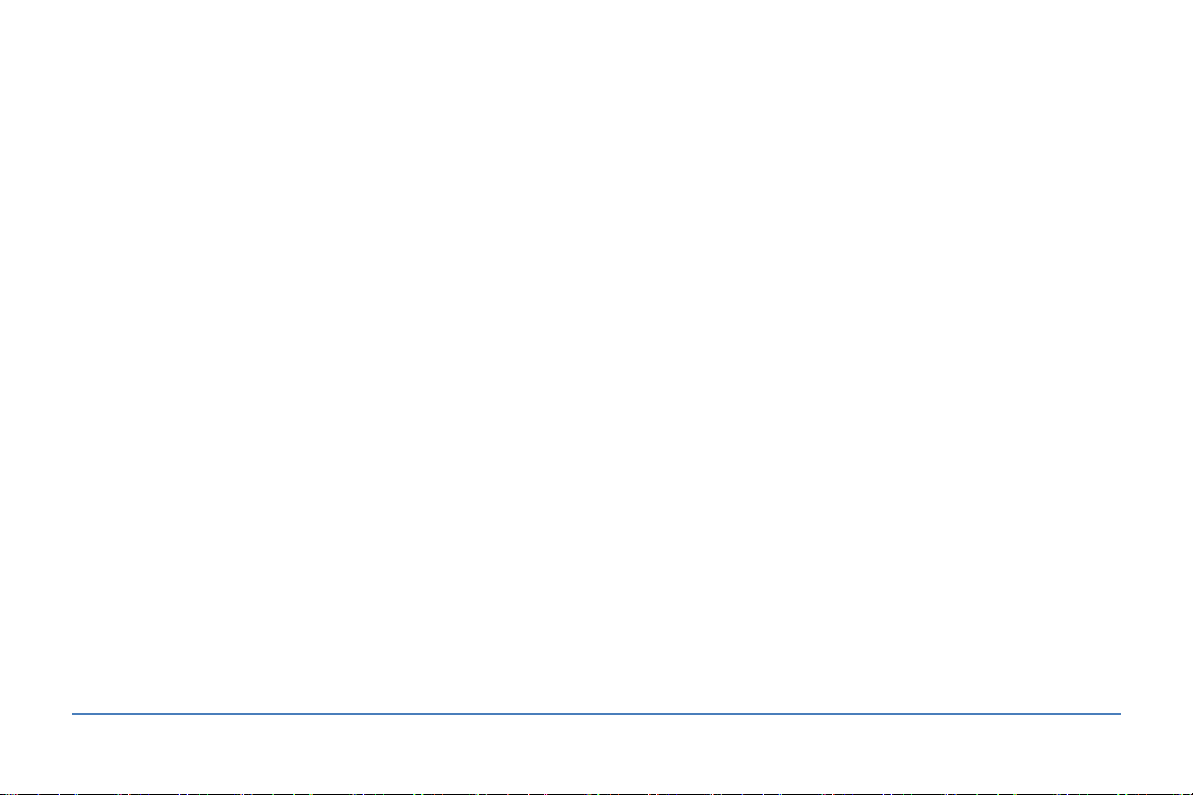Click the faint dotted strip along the bottom edge
Image resolution: width=1193 pixels, height=795 pixels.
coord(596,793)
